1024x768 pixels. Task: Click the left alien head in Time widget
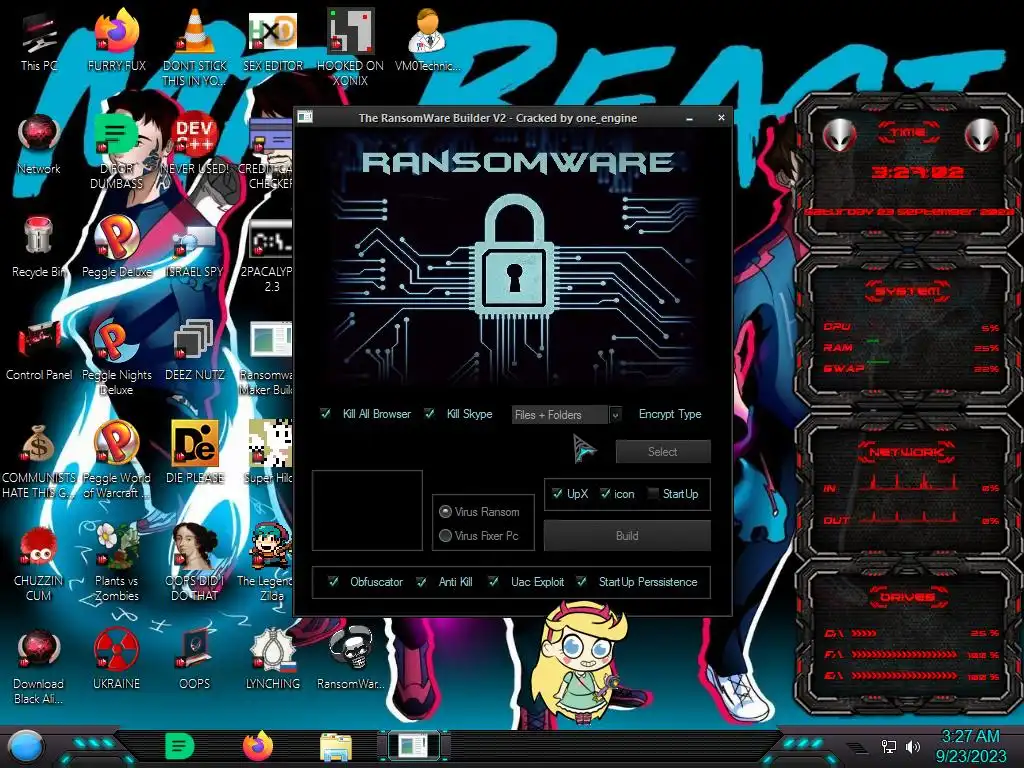[x=840, y=135]
